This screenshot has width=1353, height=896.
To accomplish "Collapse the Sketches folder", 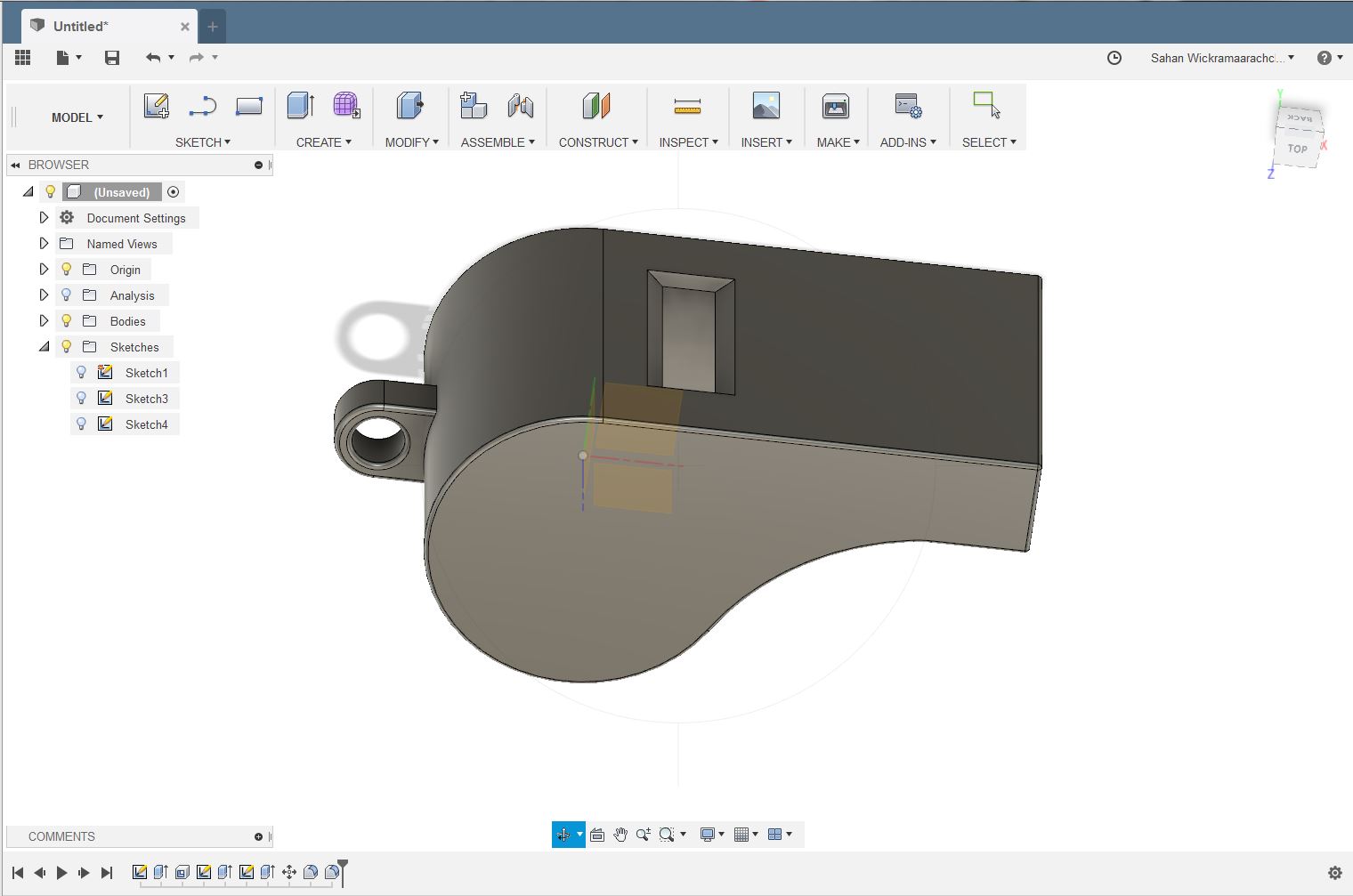I will [44, 347].
